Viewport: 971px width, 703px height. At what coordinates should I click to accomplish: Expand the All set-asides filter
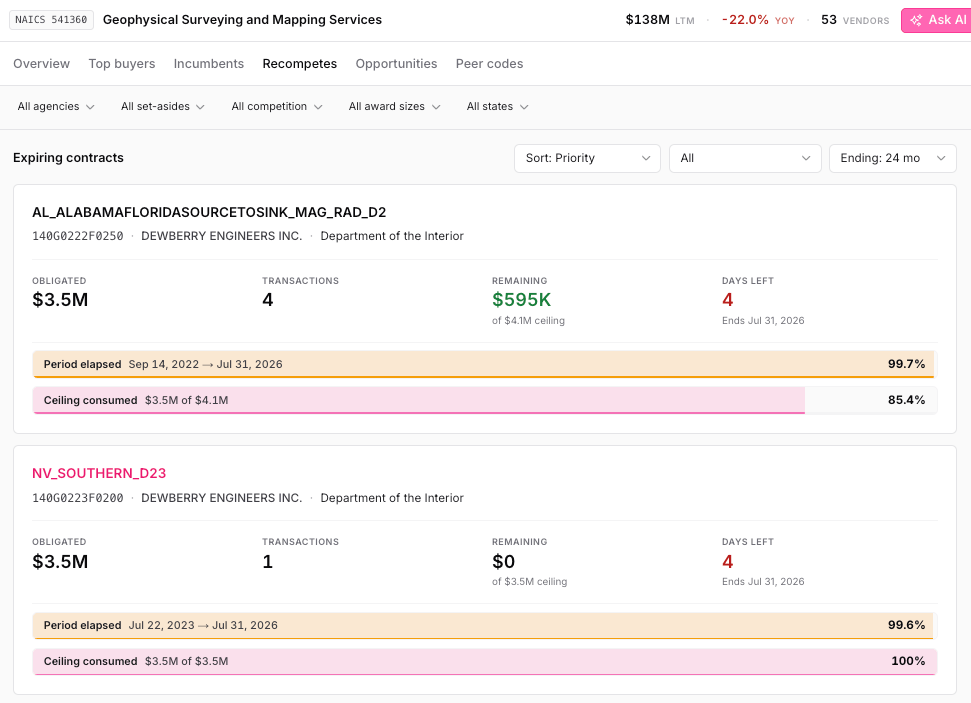pos(163,107)
